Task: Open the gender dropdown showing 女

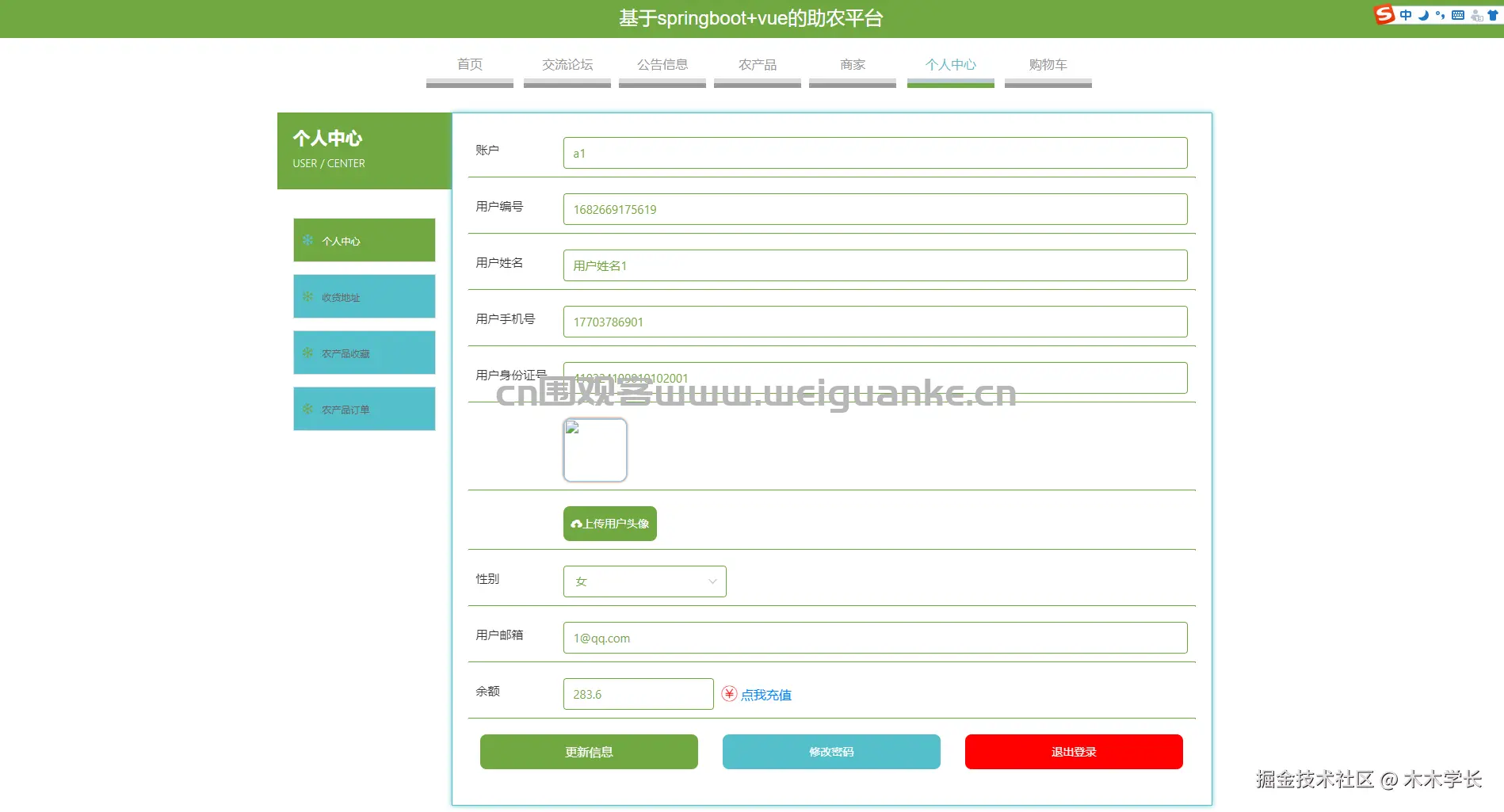Action: [644, 581]
